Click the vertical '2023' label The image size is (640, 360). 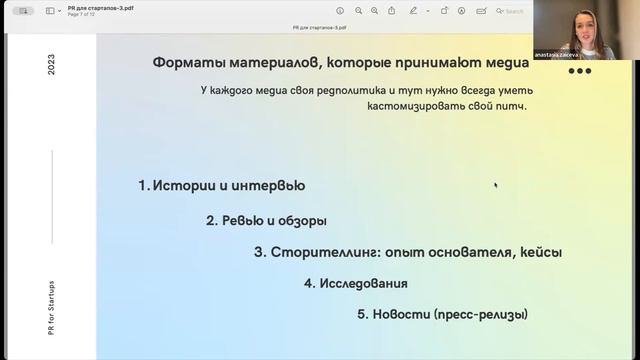coord(51,64)
